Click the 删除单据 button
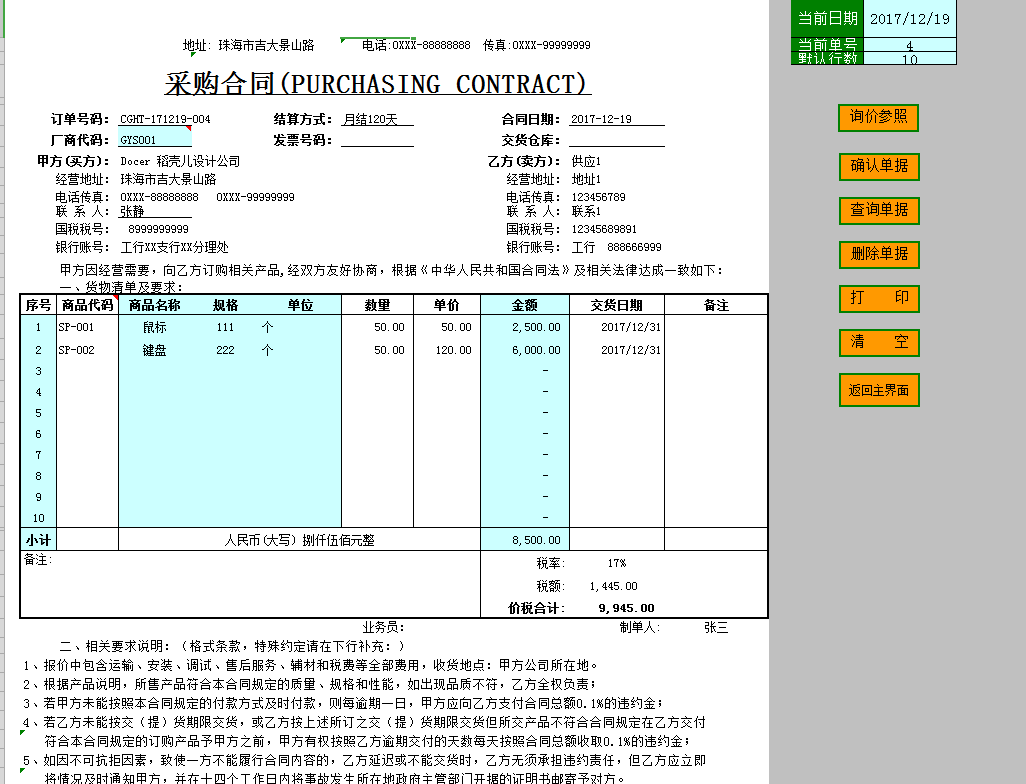The image size is (1026, 784). [878, 255]
